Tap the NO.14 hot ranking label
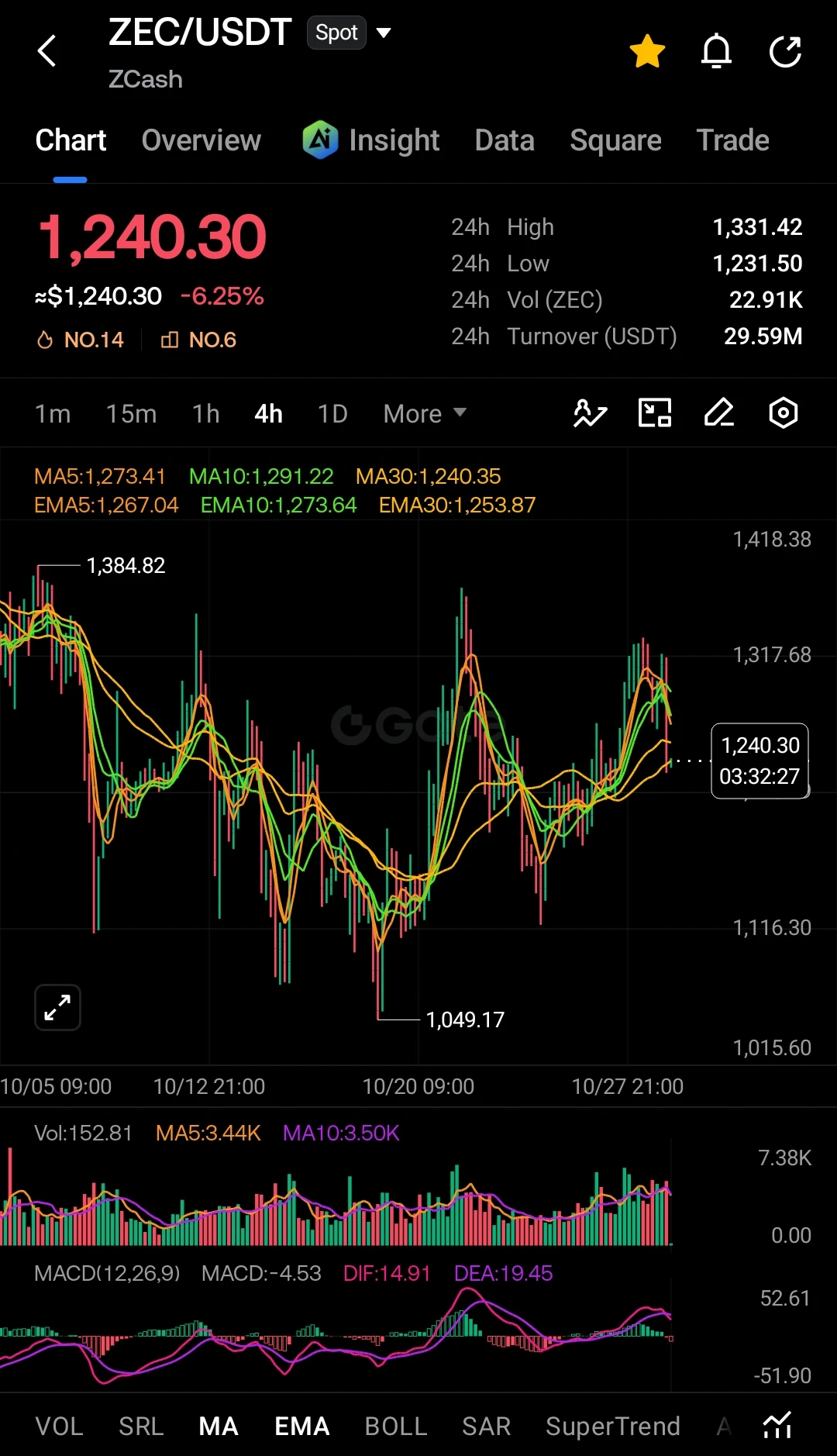The height and width of the screenshot is (1456, 837). [x=80, y=340]
